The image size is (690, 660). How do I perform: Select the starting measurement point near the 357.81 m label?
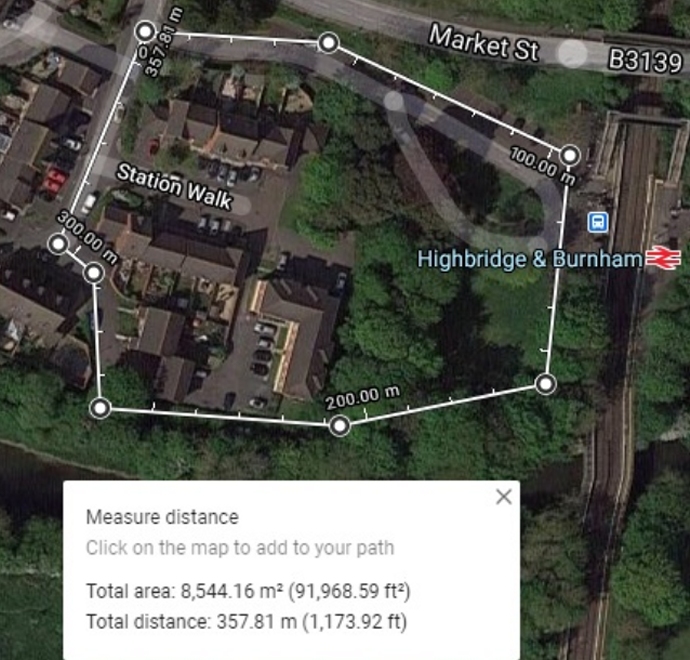tap(145, 31)
